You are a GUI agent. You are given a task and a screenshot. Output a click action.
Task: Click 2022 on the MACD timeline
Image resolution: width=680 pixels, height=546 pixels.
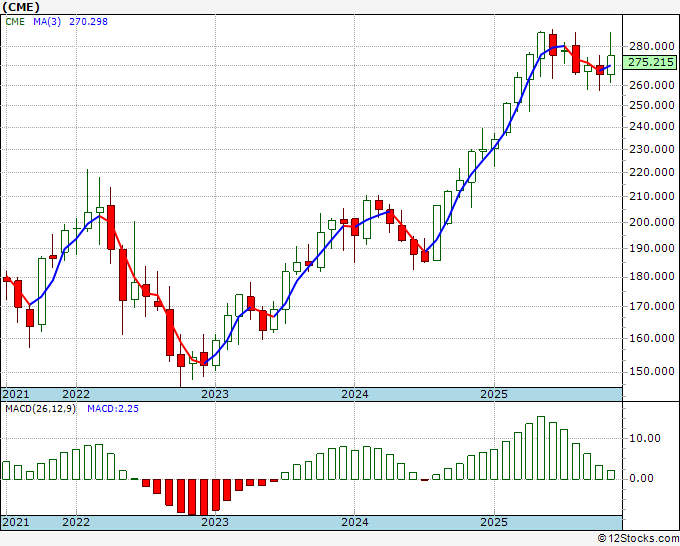[76, 522]
